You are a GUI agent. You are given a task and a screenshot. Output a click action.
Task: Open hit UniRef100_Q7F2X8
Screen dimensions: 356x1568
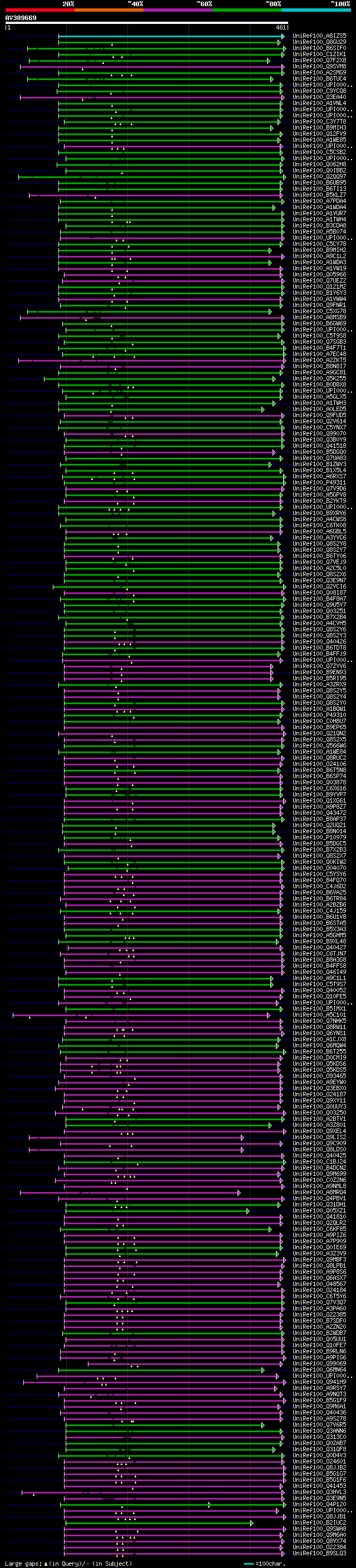click(x=319, y=61)
